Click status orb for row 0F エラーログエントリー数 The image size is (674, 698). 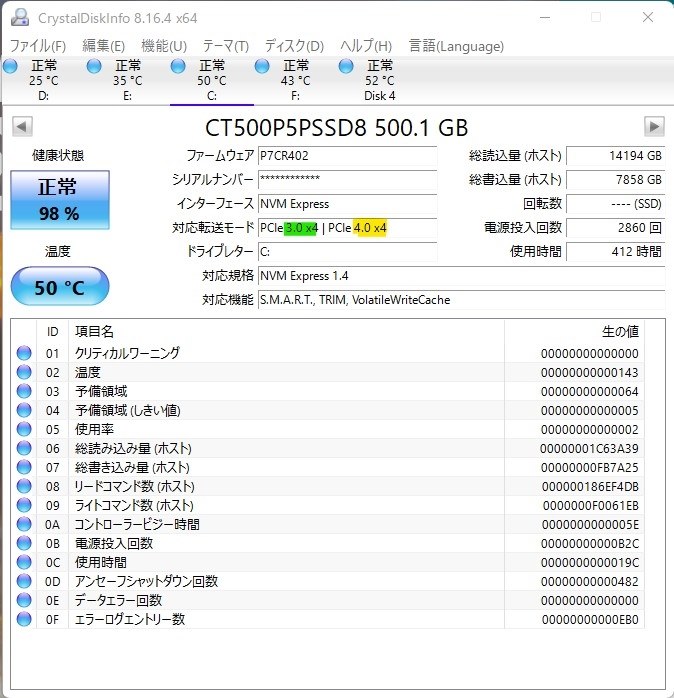24,619
